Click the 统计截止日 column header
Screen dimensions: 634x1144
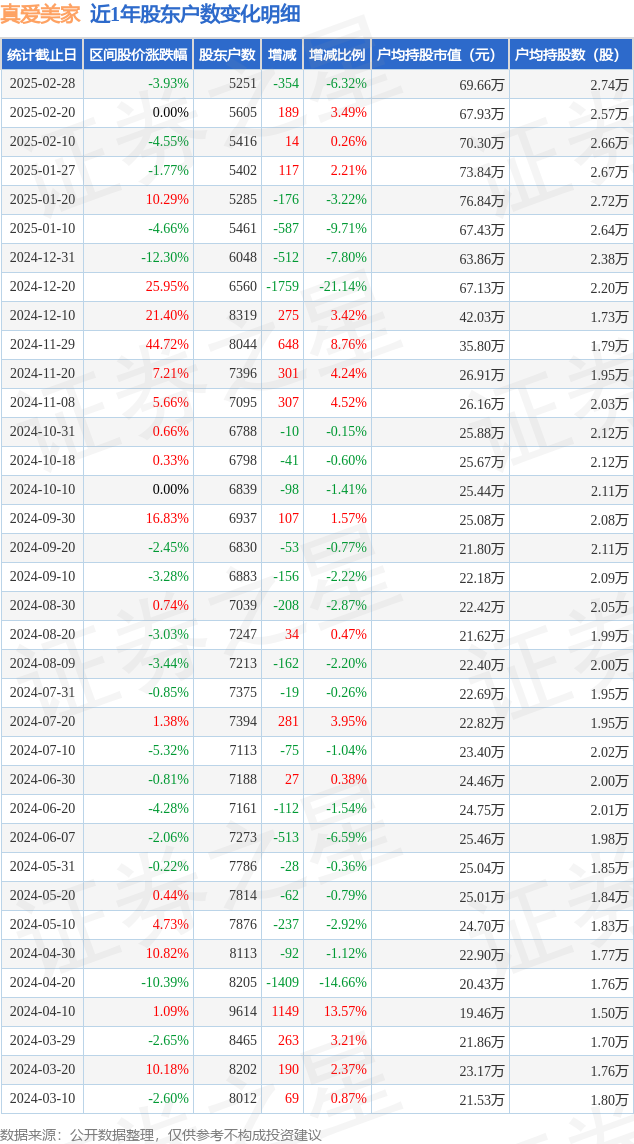coord(42,55)
